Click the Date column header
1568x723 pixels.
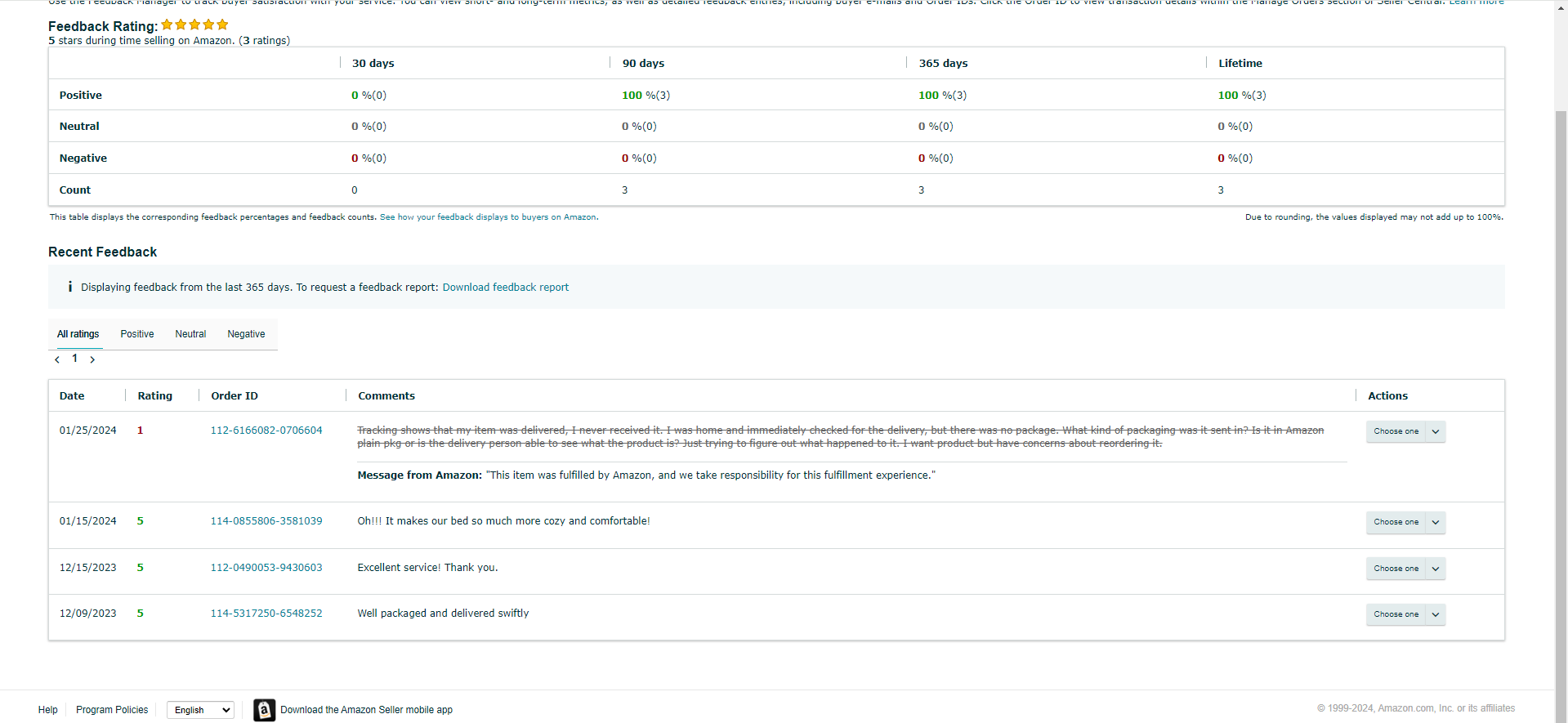coord(72,396)
